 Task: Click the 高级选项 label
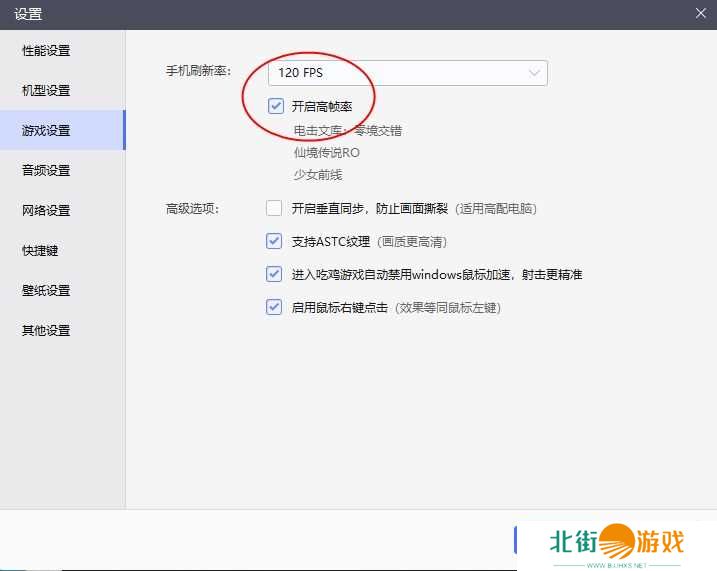(x=192, y=209)
